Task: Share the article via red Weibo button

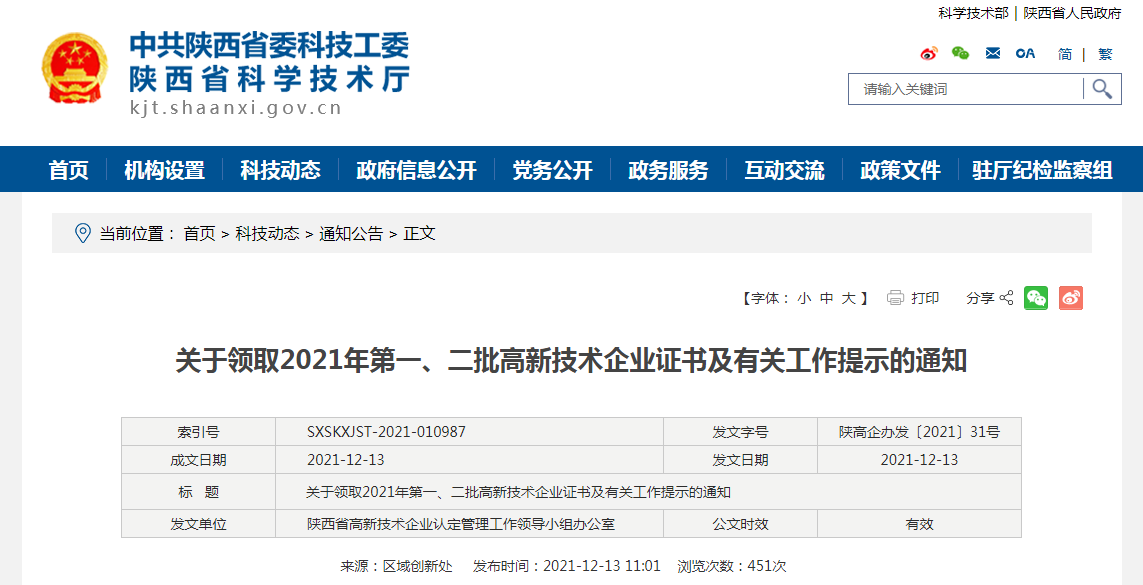Action: point(1071,298)
